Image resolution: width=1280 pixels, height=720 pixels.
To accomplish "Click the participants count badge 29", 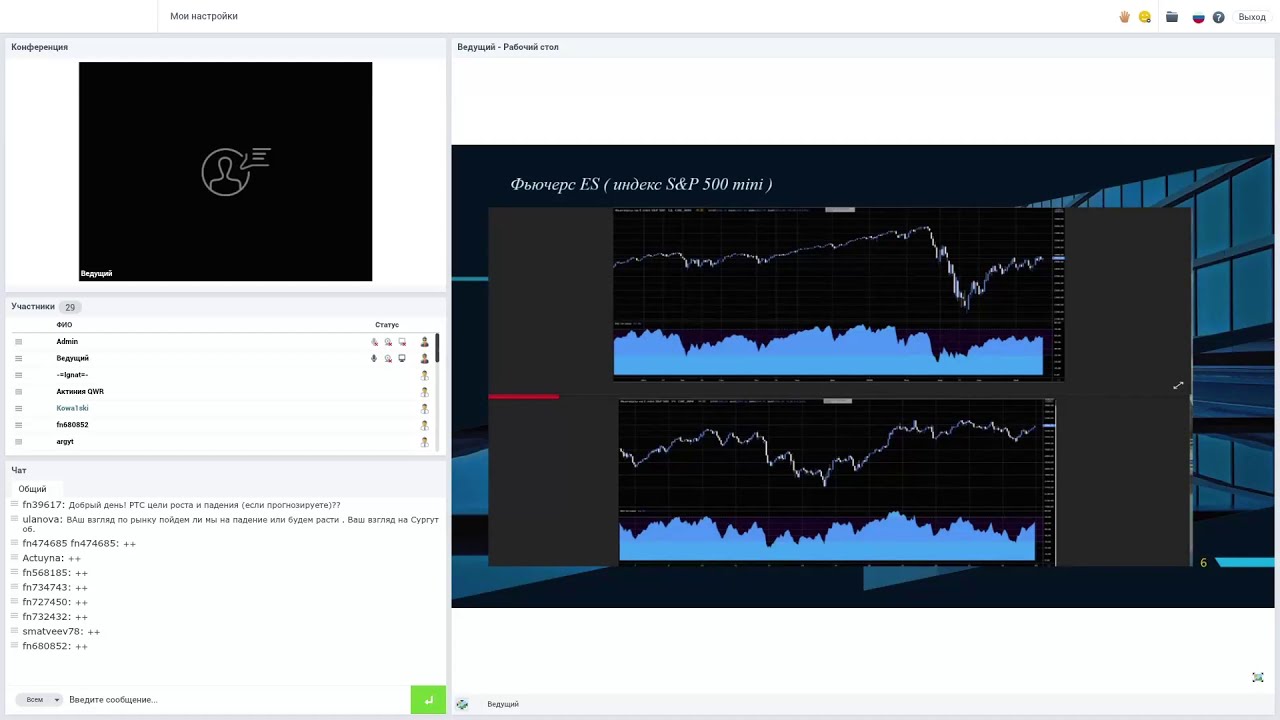I will point(70,307).
